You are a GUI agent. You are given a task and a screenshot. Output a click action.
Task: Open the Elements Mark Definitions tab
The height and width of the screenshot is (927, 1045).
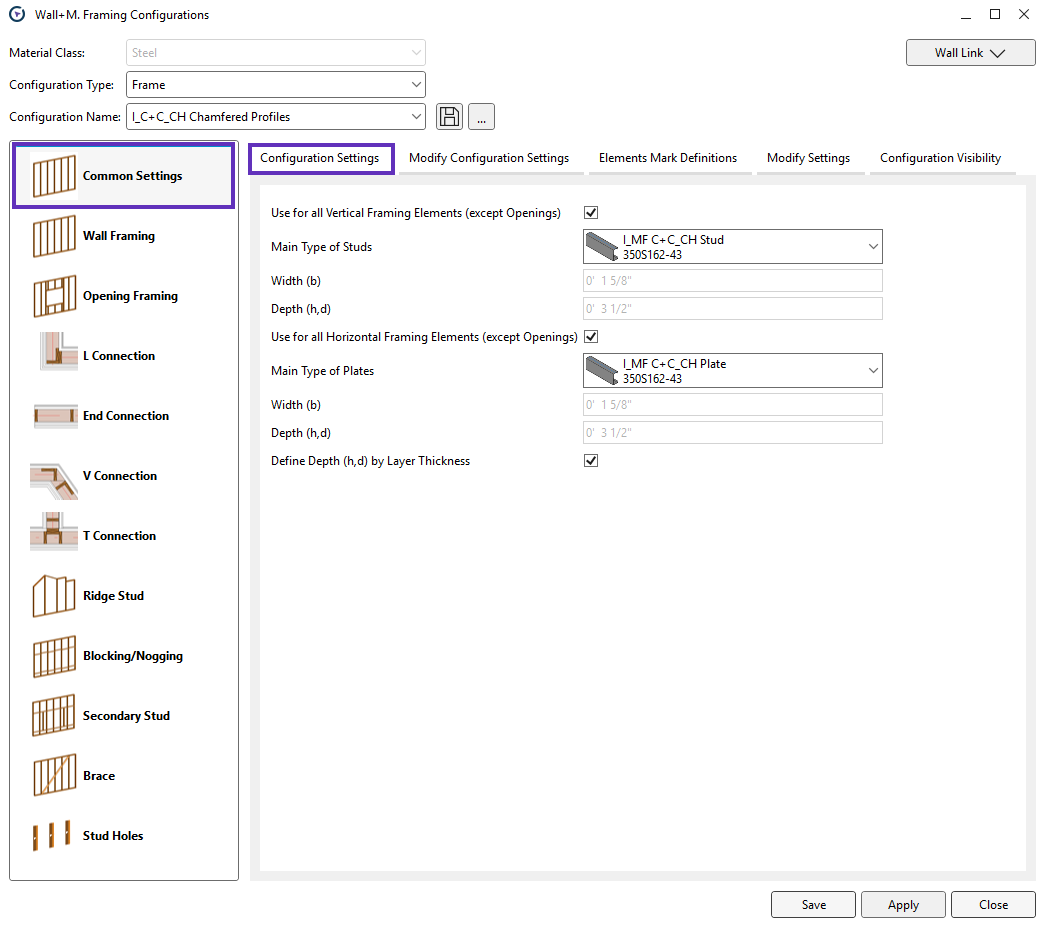[x=668, y=158]
